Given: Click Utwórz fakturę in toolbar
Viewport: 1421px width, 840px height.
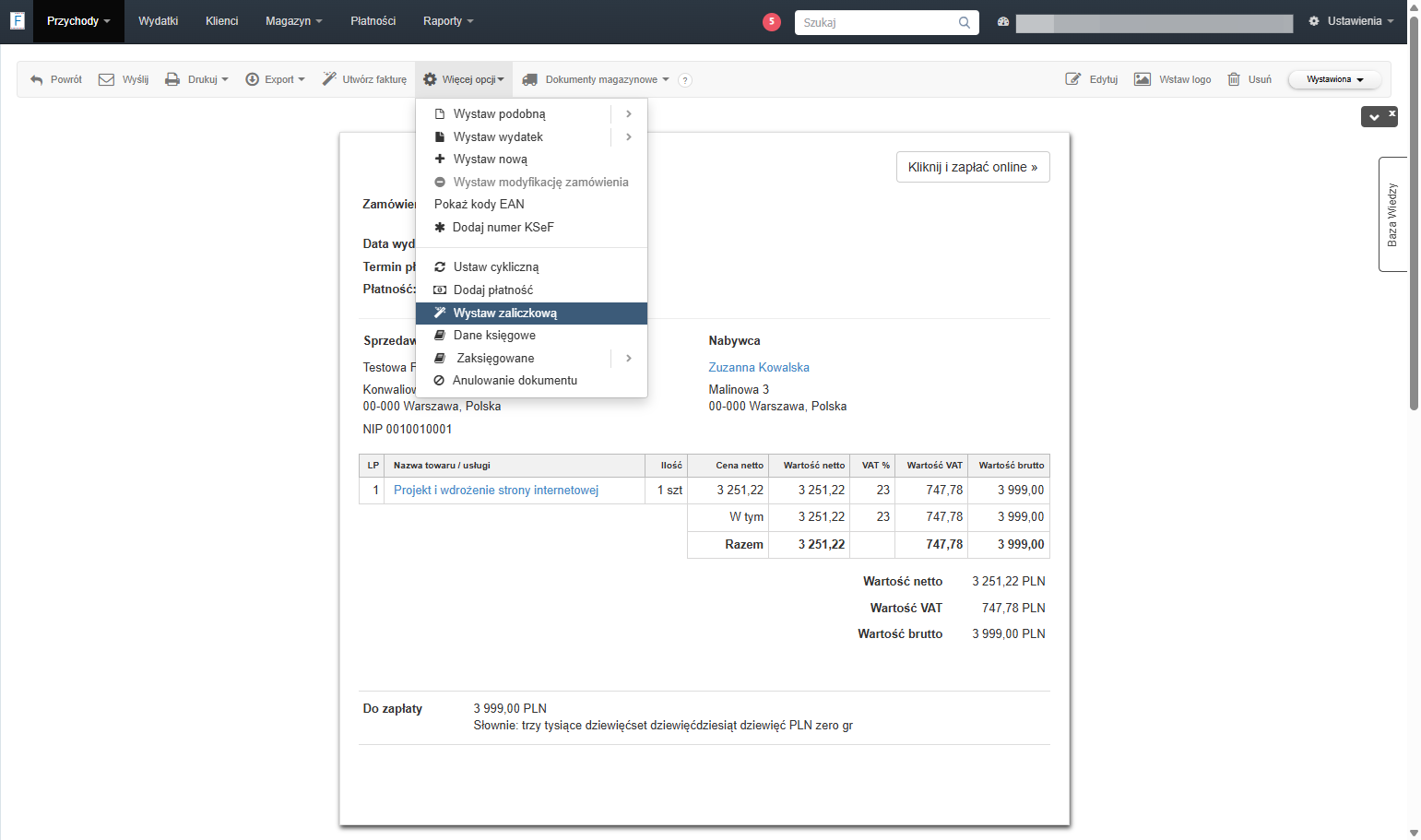Looking at the screenshot, I should pos(364,79).
